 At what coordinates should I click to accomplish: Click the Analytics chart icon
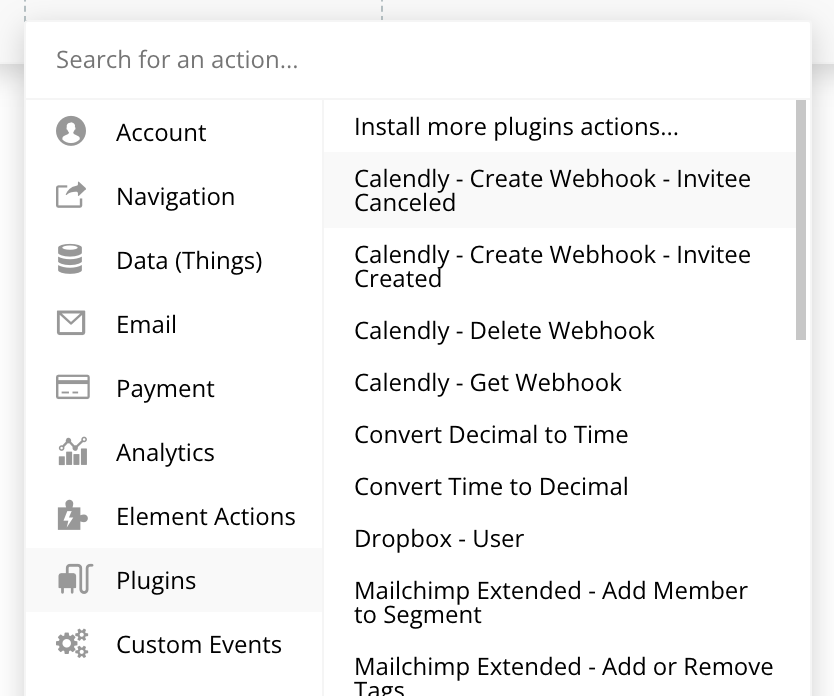pos(72,451)
